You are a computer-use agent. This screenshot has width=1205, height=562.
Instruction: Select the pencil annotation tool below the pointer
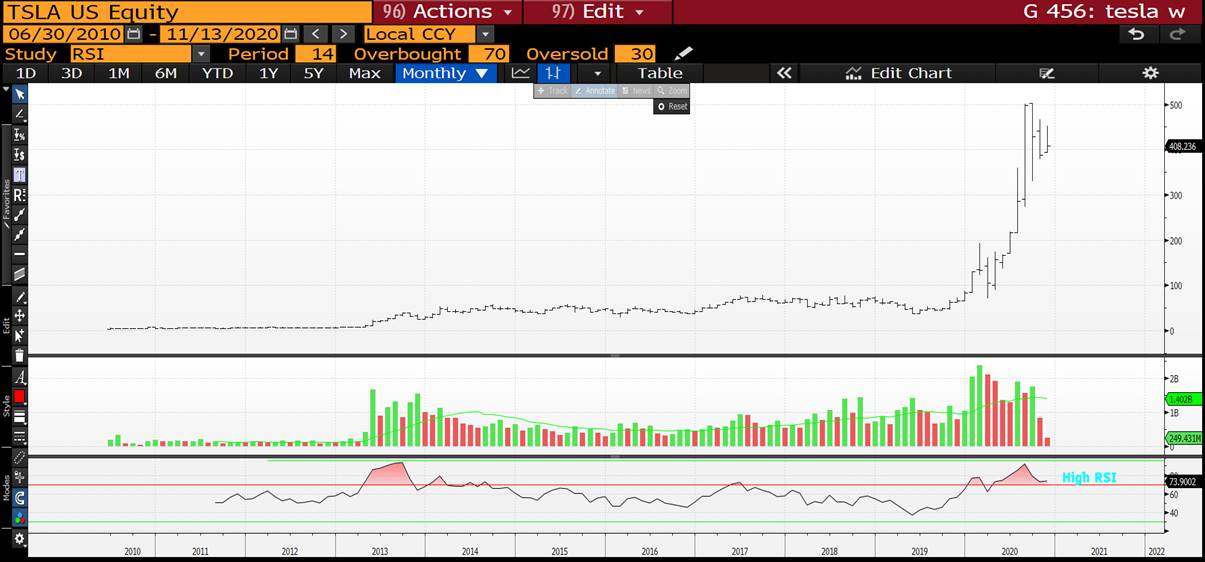tap(19, 114)
